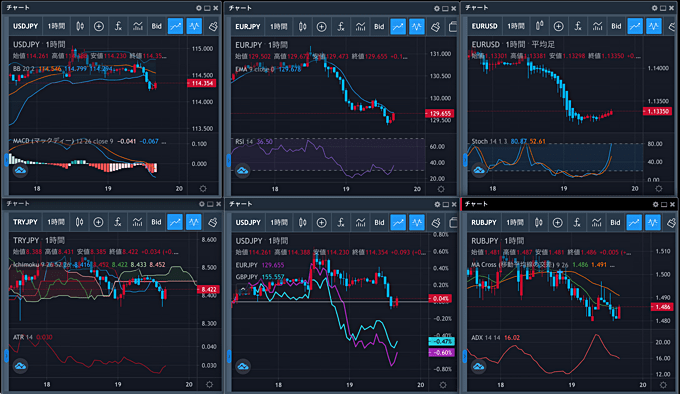Select the 'ADX 14 14' indicator legend
This screenshot has width=680, height=394.
486,338
